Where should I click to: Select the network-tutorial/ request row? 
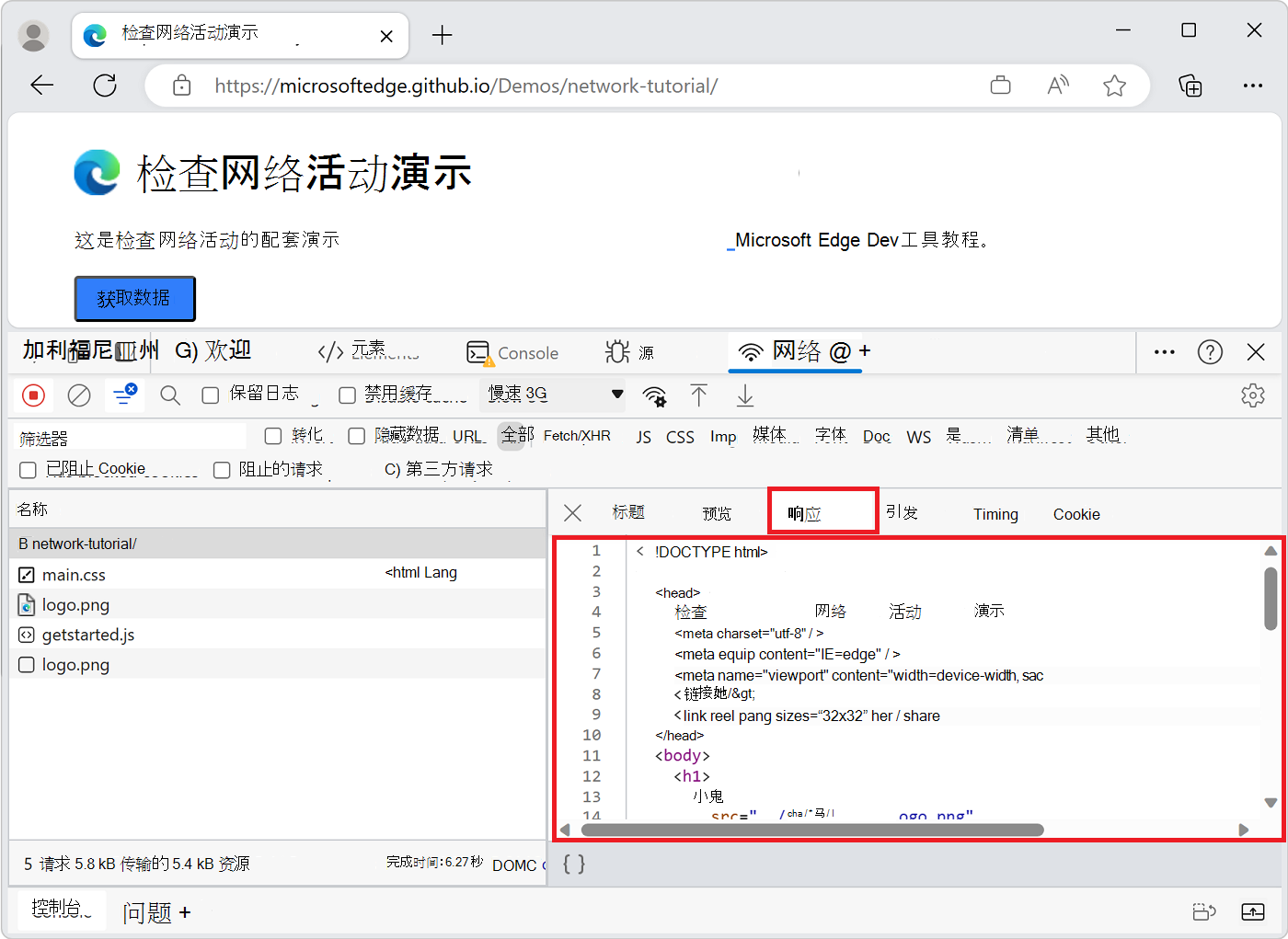(278, 544)
